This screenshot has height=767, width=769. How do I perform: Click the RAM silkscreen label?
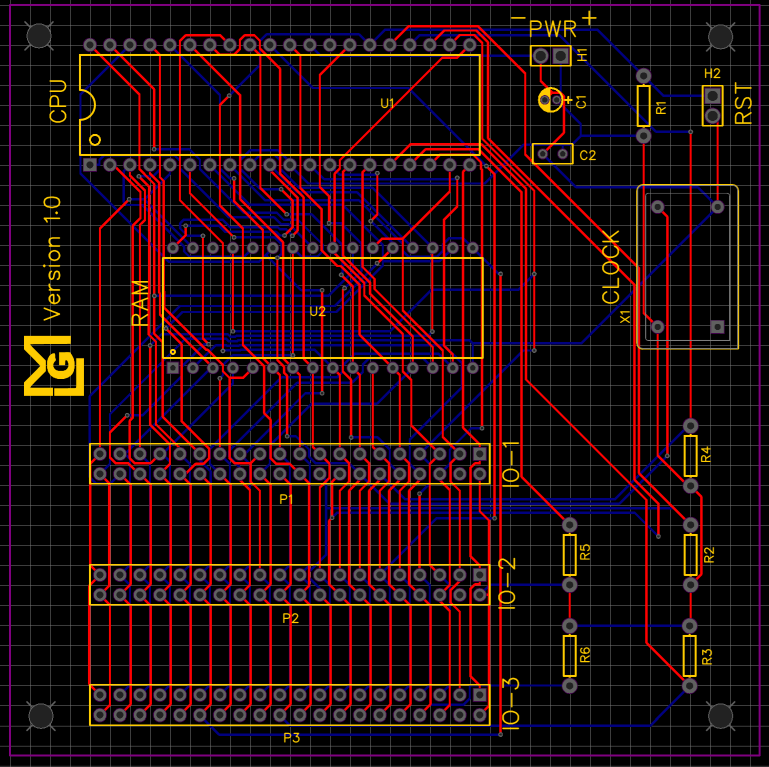(x=140, y=303)
